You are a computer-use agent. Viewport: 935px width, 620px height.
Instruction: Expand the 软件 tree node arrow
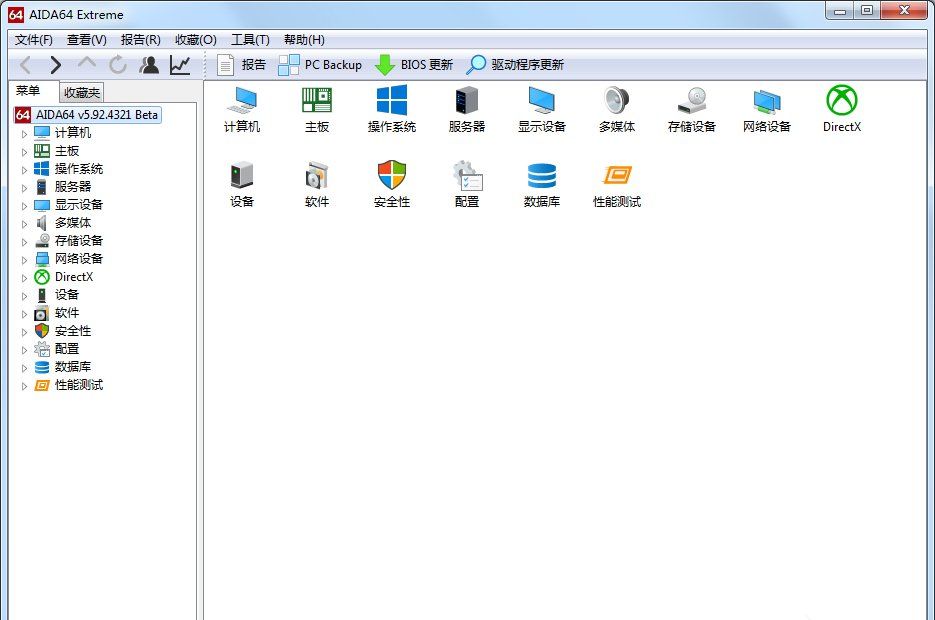25,313
